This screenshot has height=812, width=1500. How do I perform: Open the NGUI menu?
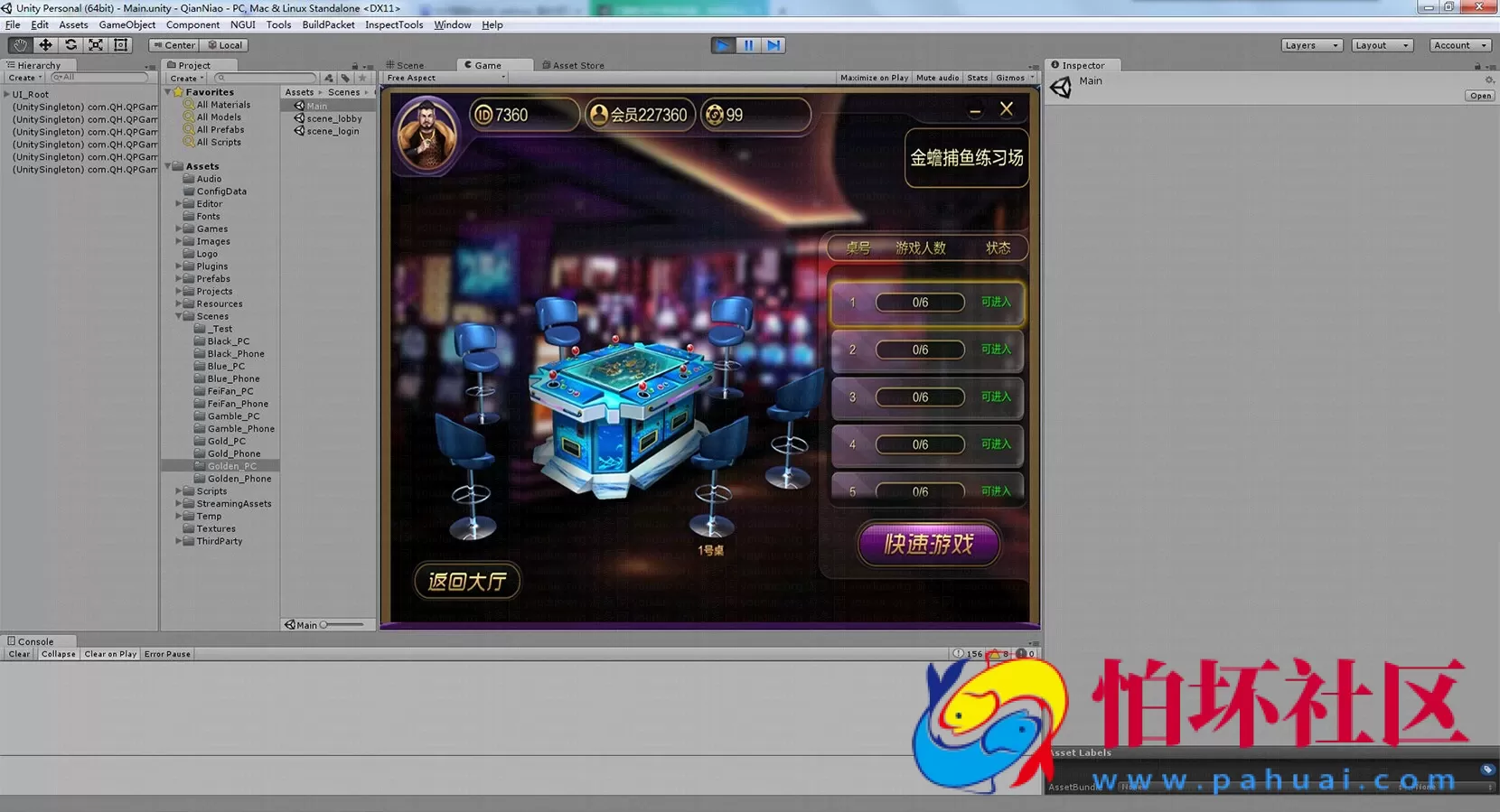(242, 24)
